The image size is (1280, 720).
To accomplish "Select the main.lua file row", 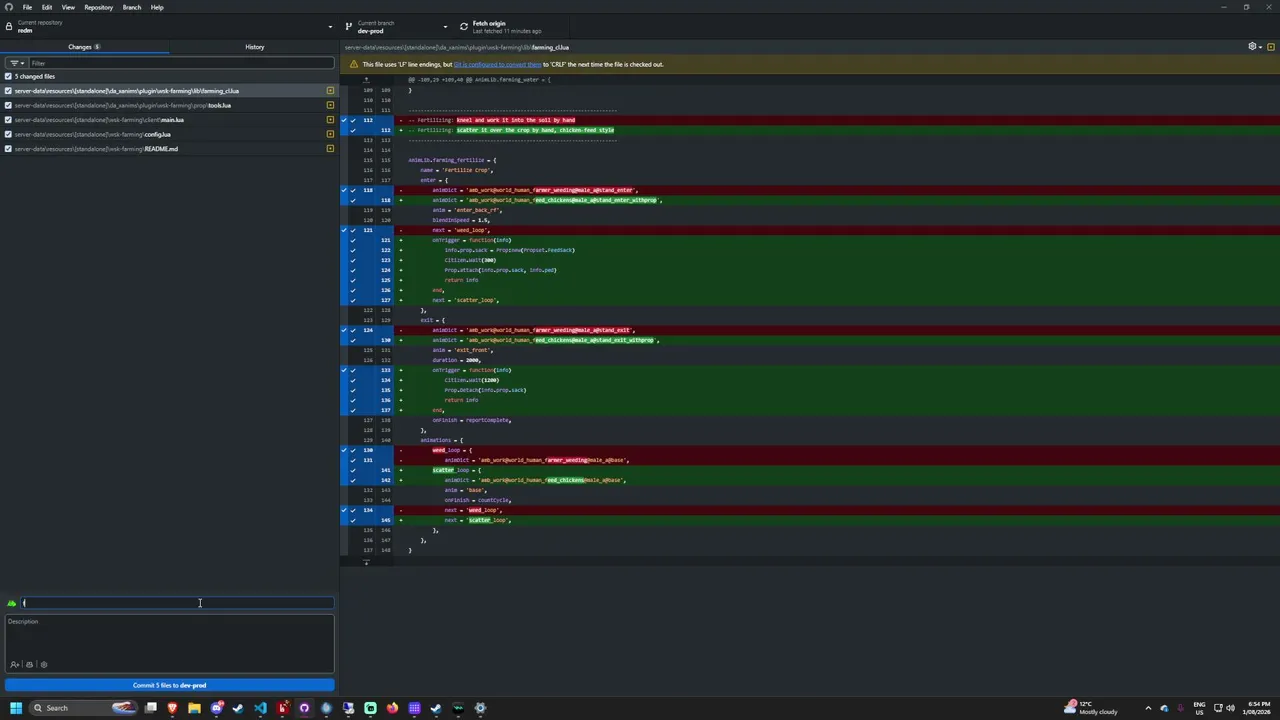I will pos(169,120).
